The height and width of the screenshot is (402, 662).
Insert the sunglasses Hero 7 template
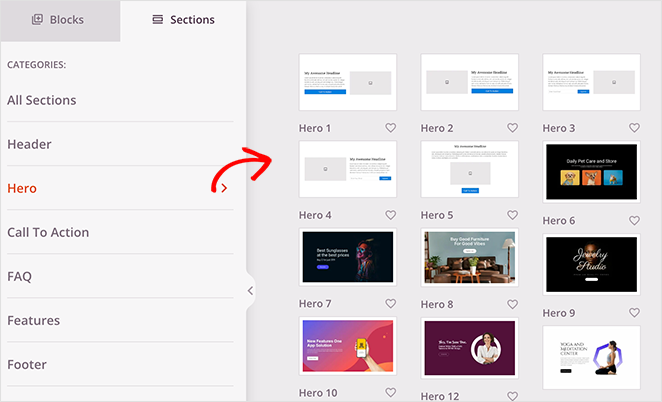347,257
